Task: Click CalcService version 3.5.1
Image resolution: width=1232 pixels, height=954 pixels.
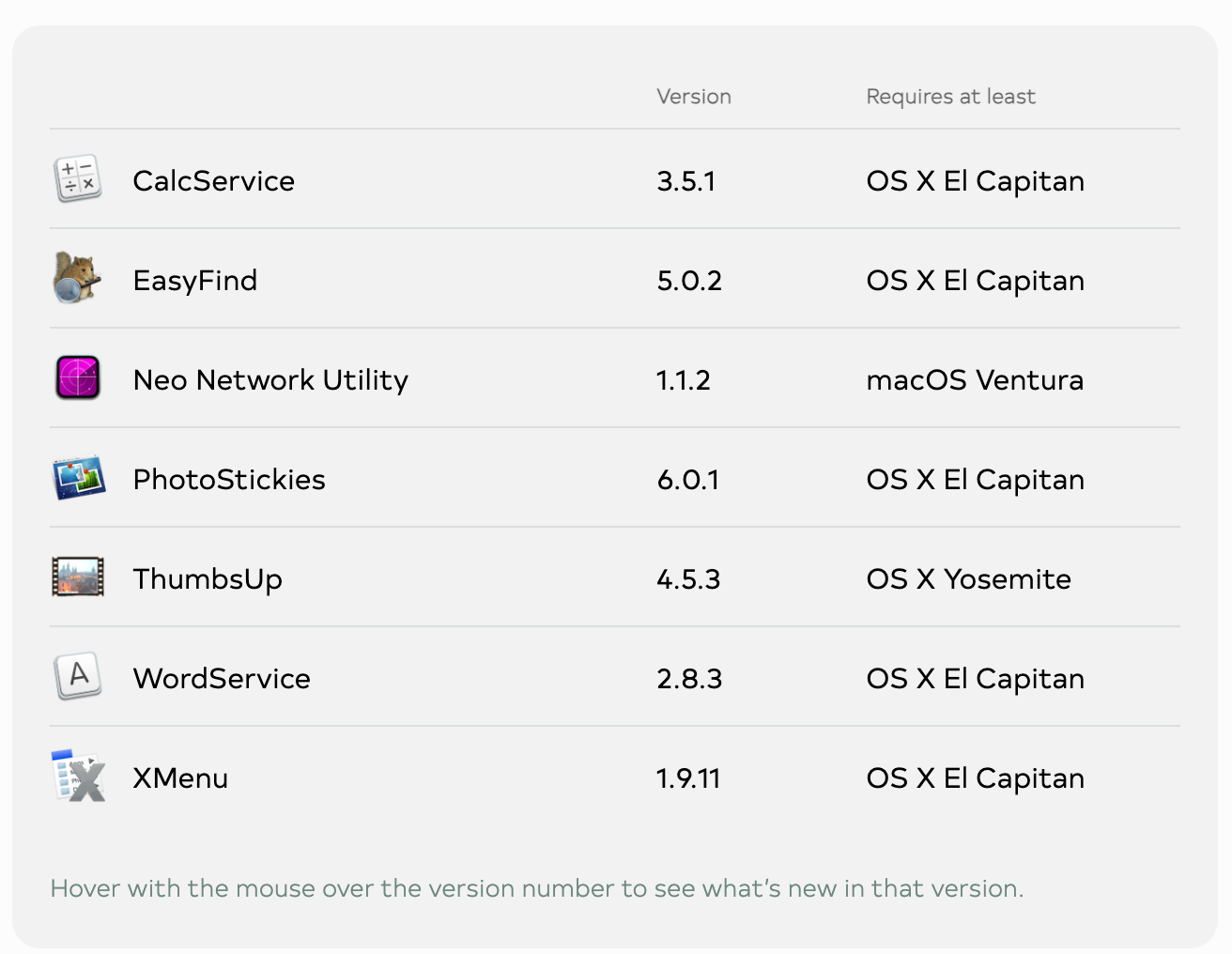Action: click(x=685, y=181)
